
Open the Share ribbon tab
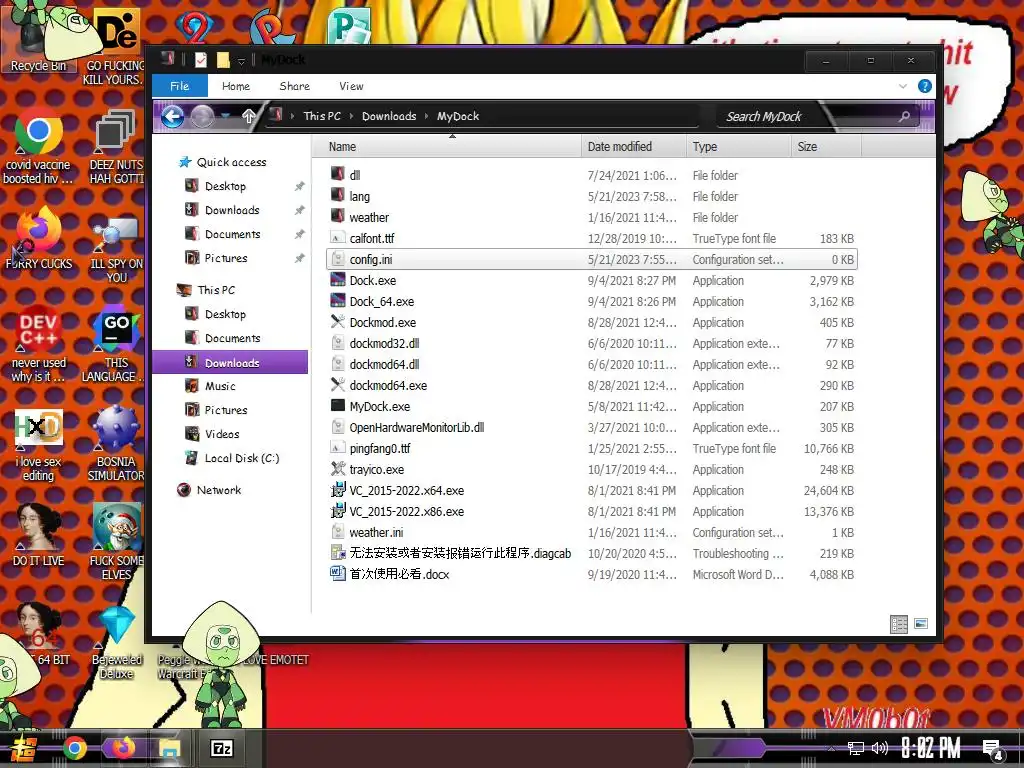295,86
